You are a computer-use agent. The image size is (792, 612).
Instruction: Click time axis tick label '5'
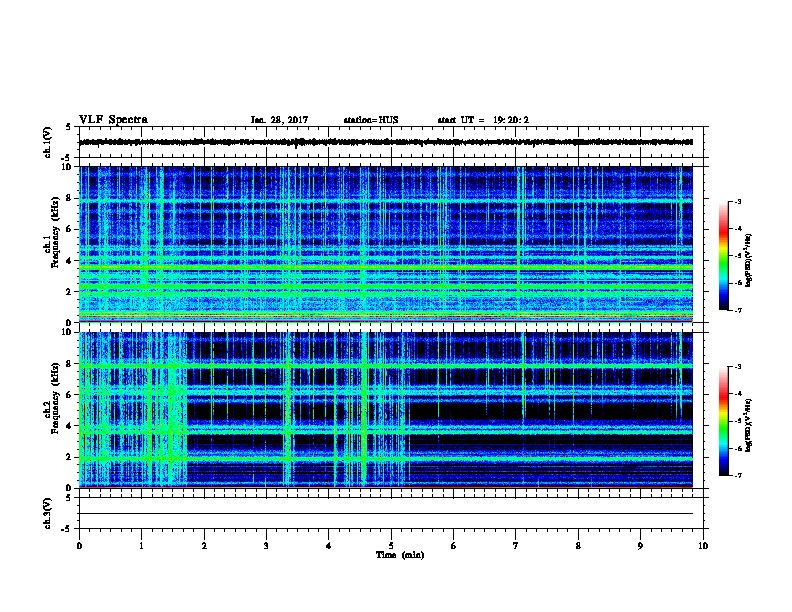[x=391, y=546]
